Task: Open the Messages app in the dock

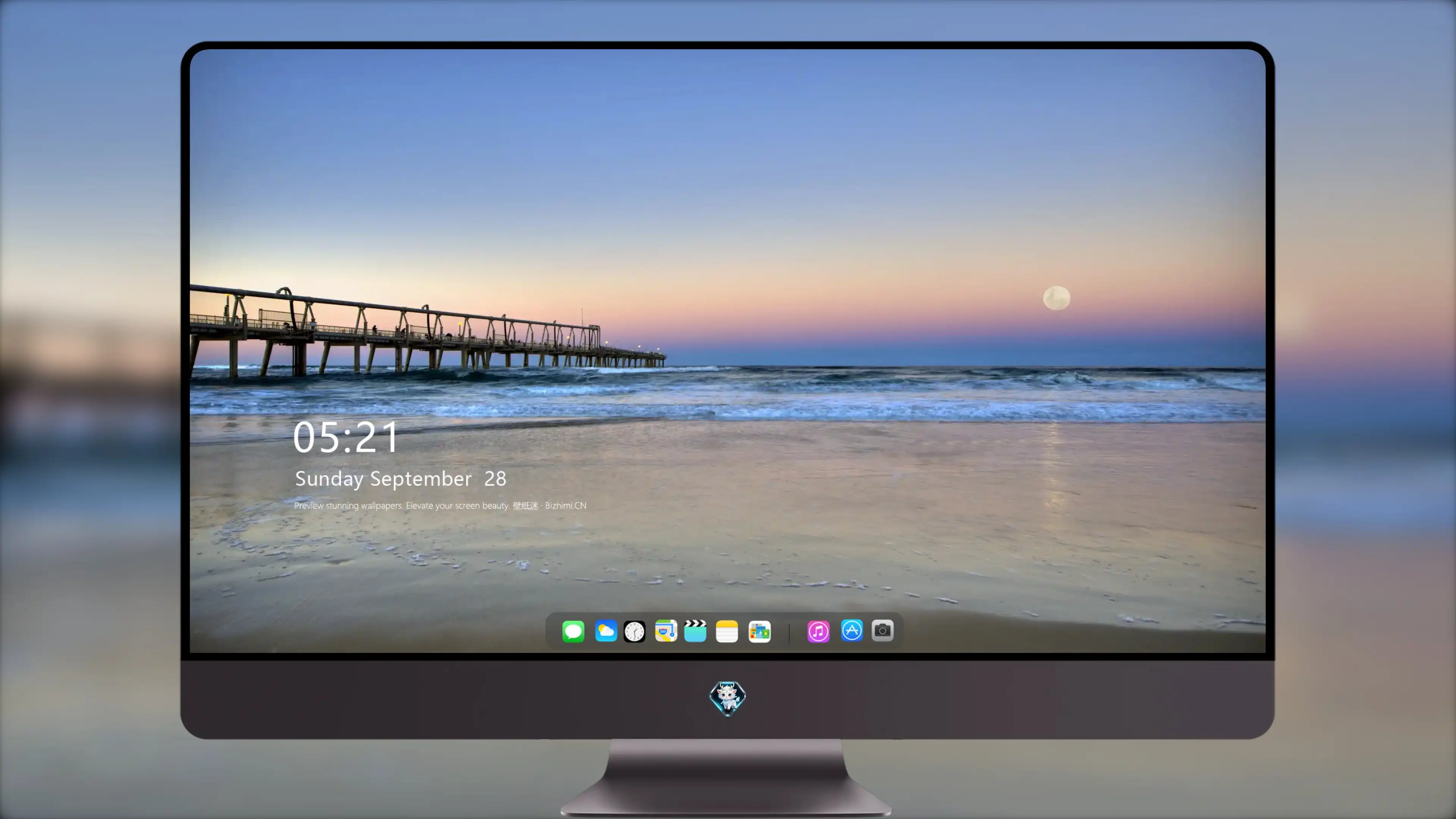Action: pyautogui.click(x=573, y=631)
